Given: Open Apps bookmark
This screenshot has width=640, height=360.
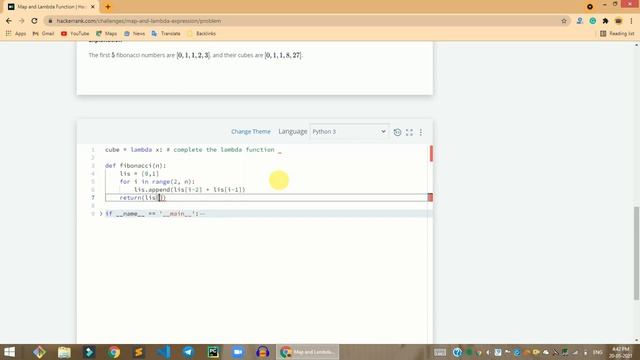Looking at the screenshot, I should pyautogui.click(x=16, y=33).
